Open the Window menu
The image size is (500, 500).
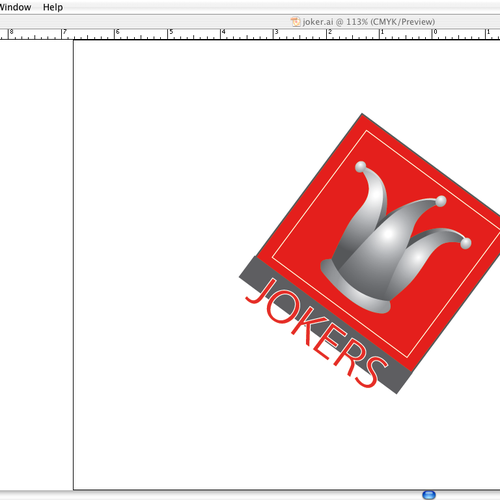(15, 7)
